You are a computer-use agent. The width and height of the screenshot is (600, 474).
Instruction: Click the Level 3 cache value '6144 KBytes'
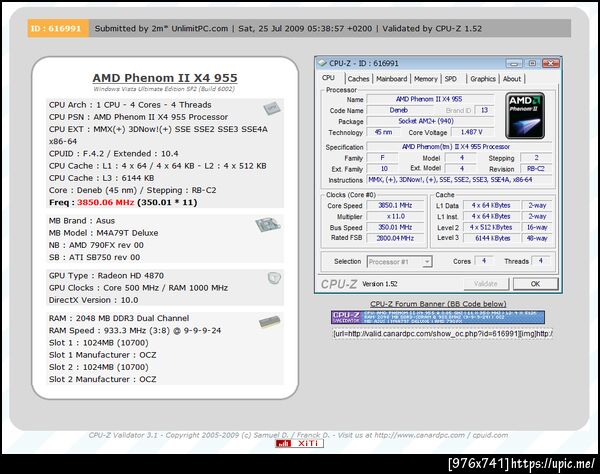[492, 238]
